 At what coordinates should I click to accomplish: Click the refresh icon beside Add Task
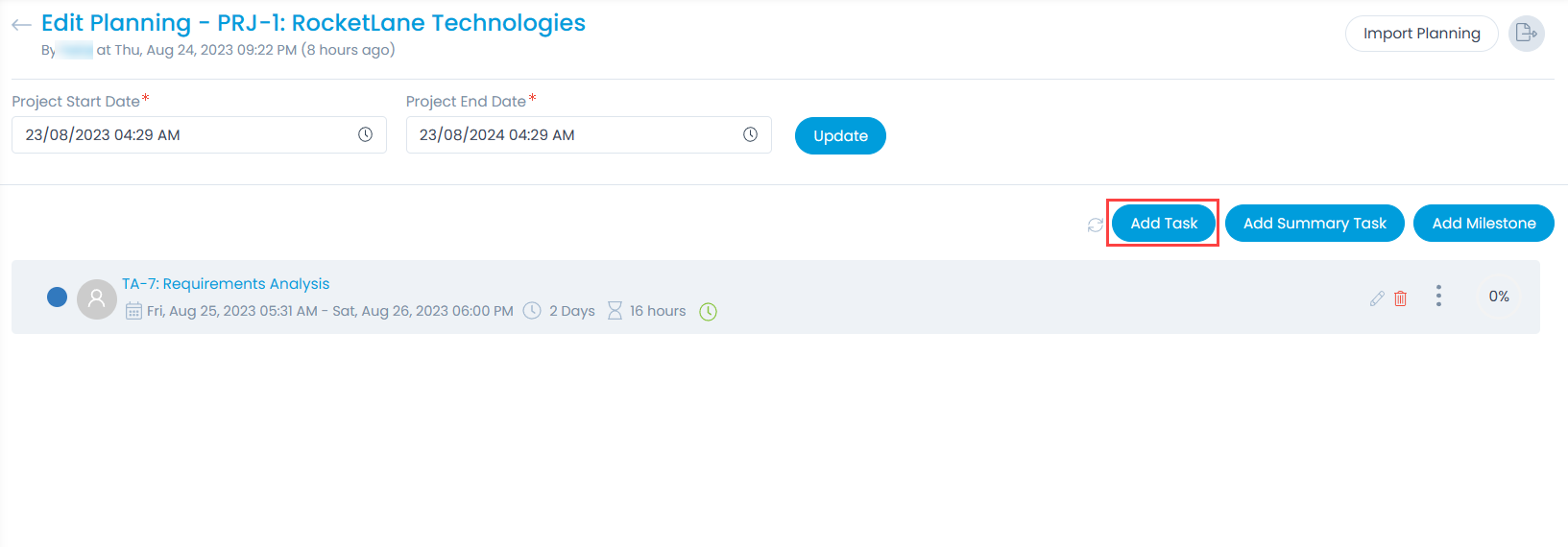click(1095, 225)
